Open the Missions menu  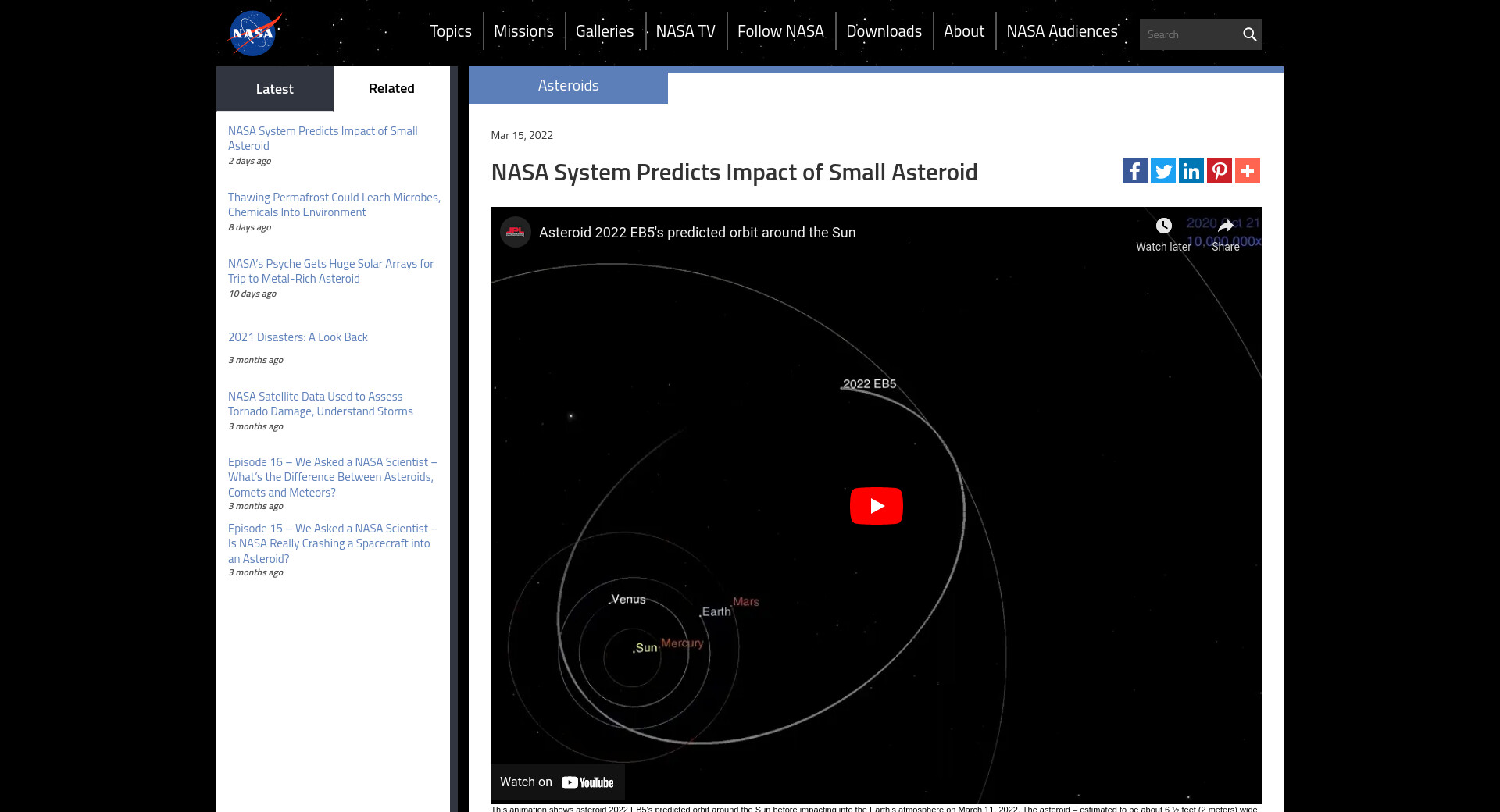tap(523, 31)
